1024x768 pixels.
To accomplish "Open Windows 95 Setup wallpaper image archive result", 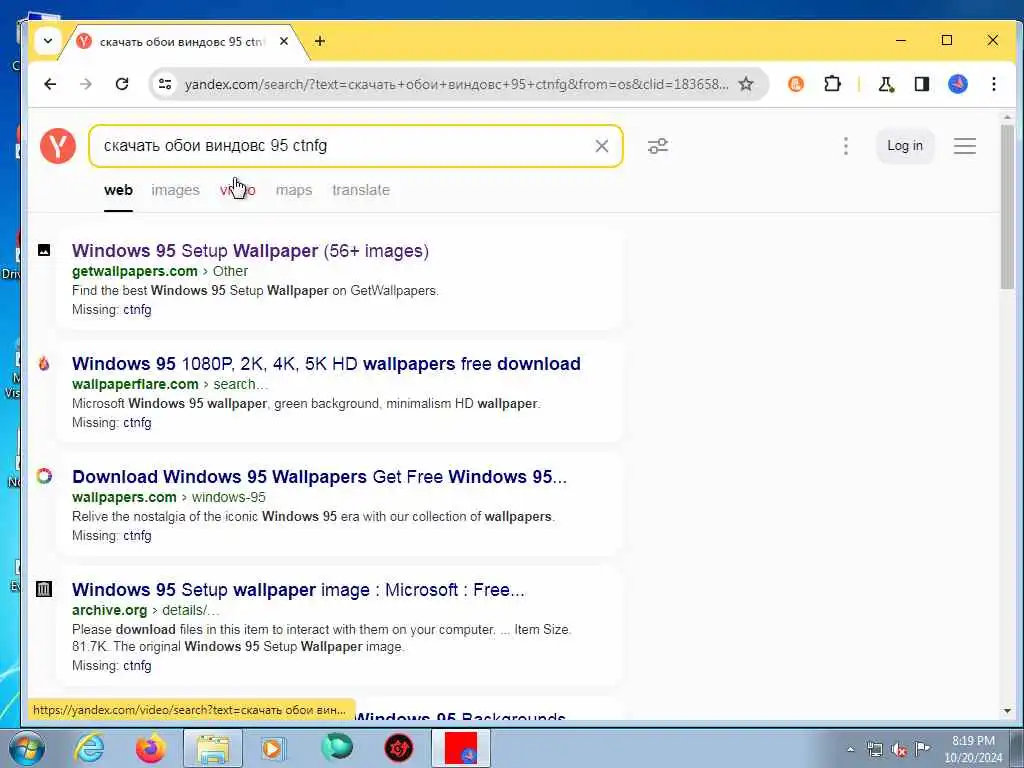I will (298, 590).
